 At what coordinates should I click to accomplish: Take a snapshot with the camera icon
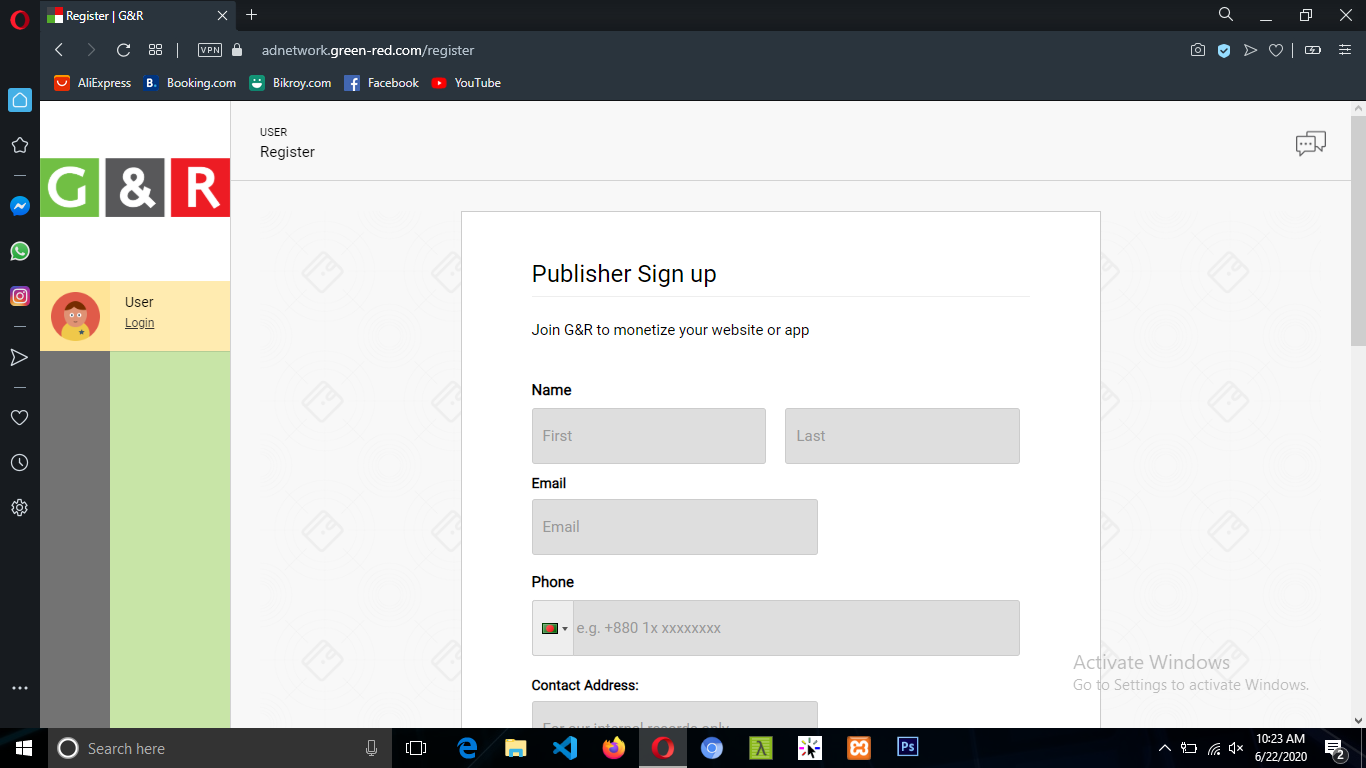(1198, 50)
